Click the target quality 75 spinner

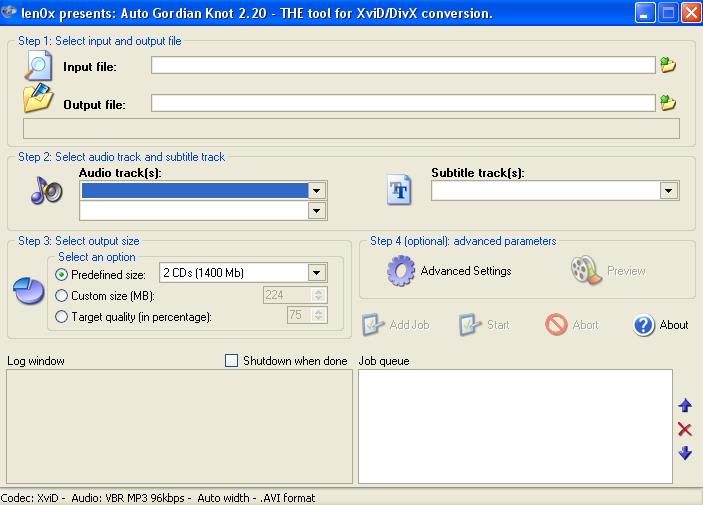[x=318, y=315]
